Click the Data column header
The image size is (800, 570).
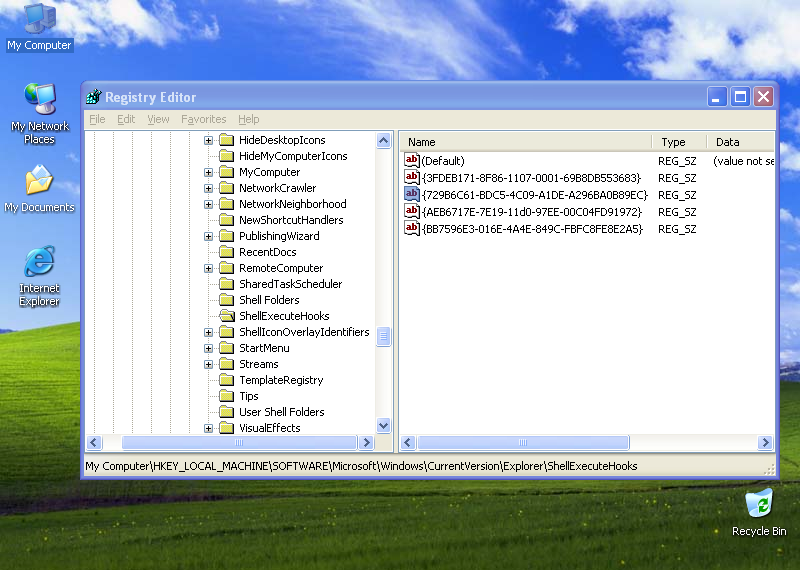coord(741,142)
